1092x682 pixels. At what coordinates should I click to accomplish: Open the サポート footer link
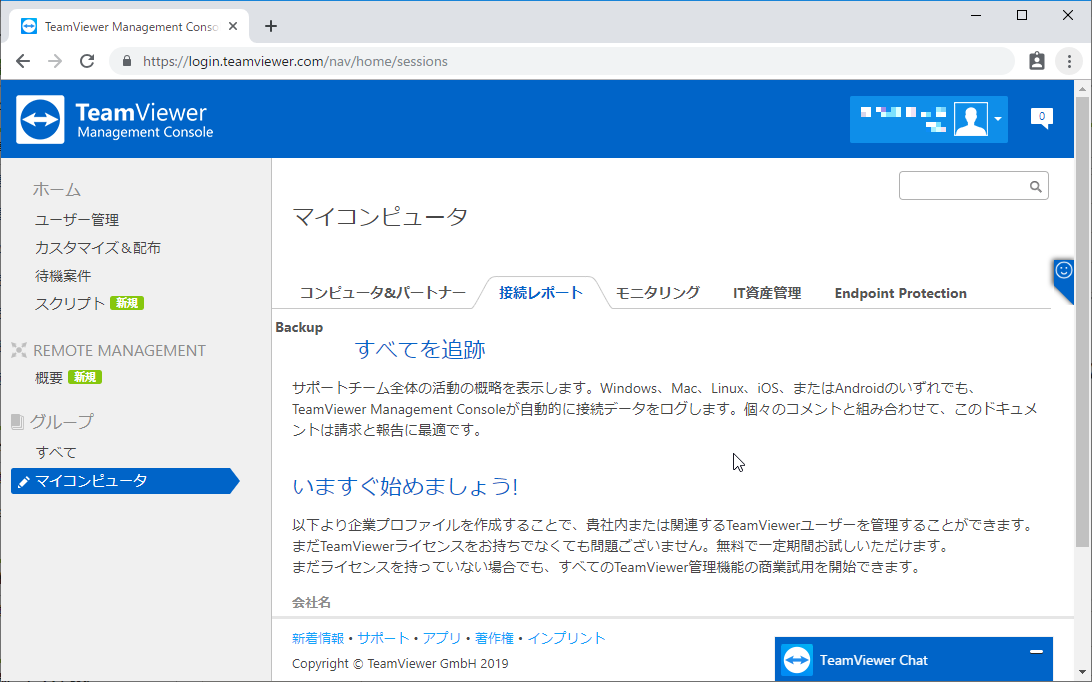point(383,637)
